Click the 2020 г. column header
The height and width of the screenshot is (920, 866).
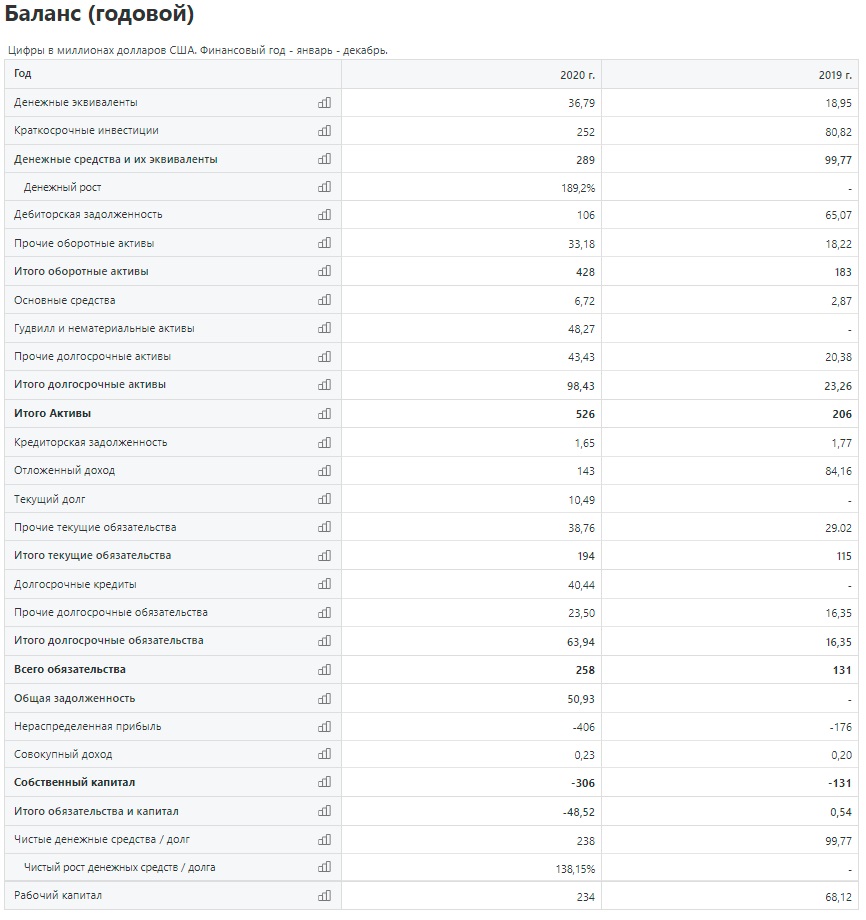coord(577,75)
